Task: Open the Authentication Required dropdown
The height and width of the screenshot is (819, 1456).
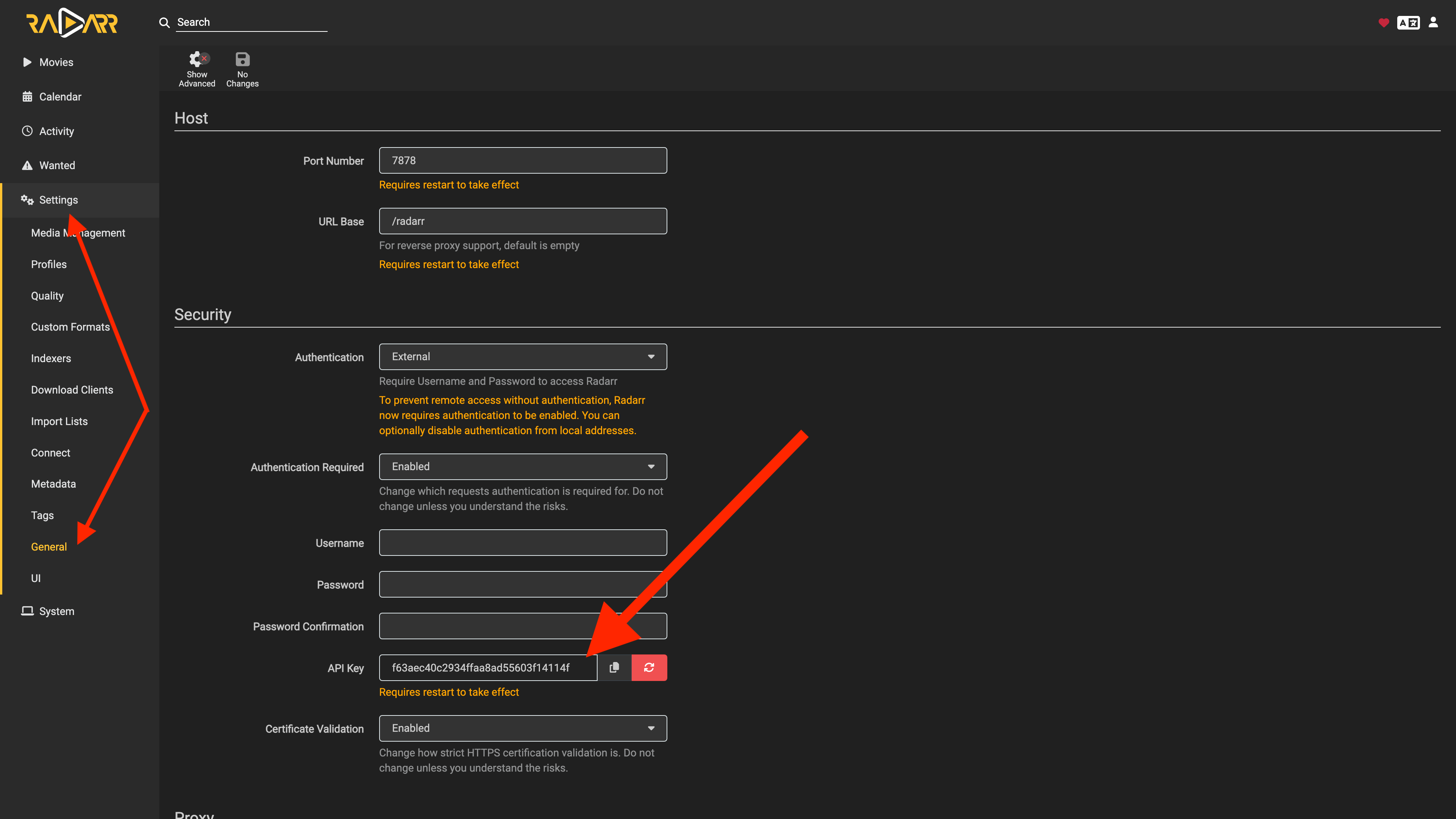Action: pos(523,466)
